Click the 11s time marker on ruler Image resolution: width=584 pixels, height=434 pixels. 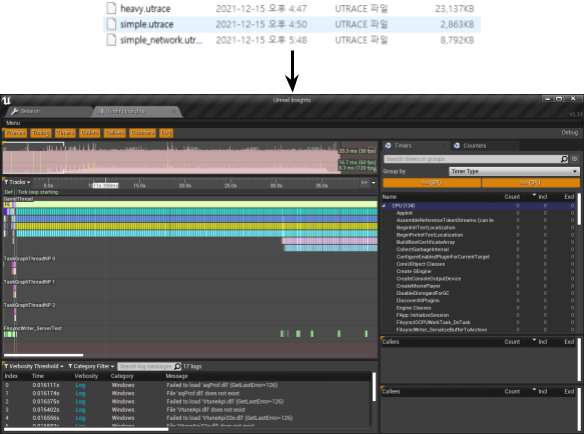point(105,186)
